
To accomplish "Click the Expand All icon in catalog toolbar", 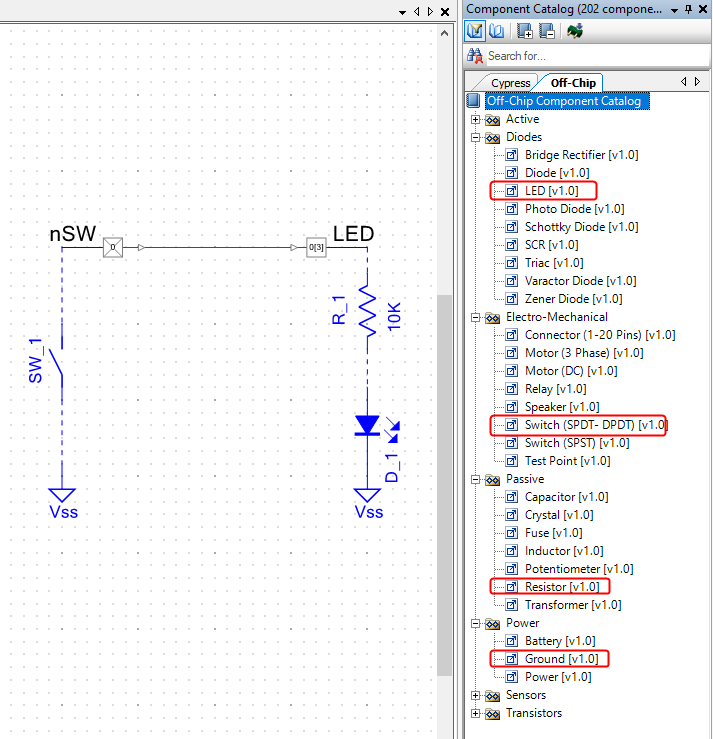I will 525,31.
